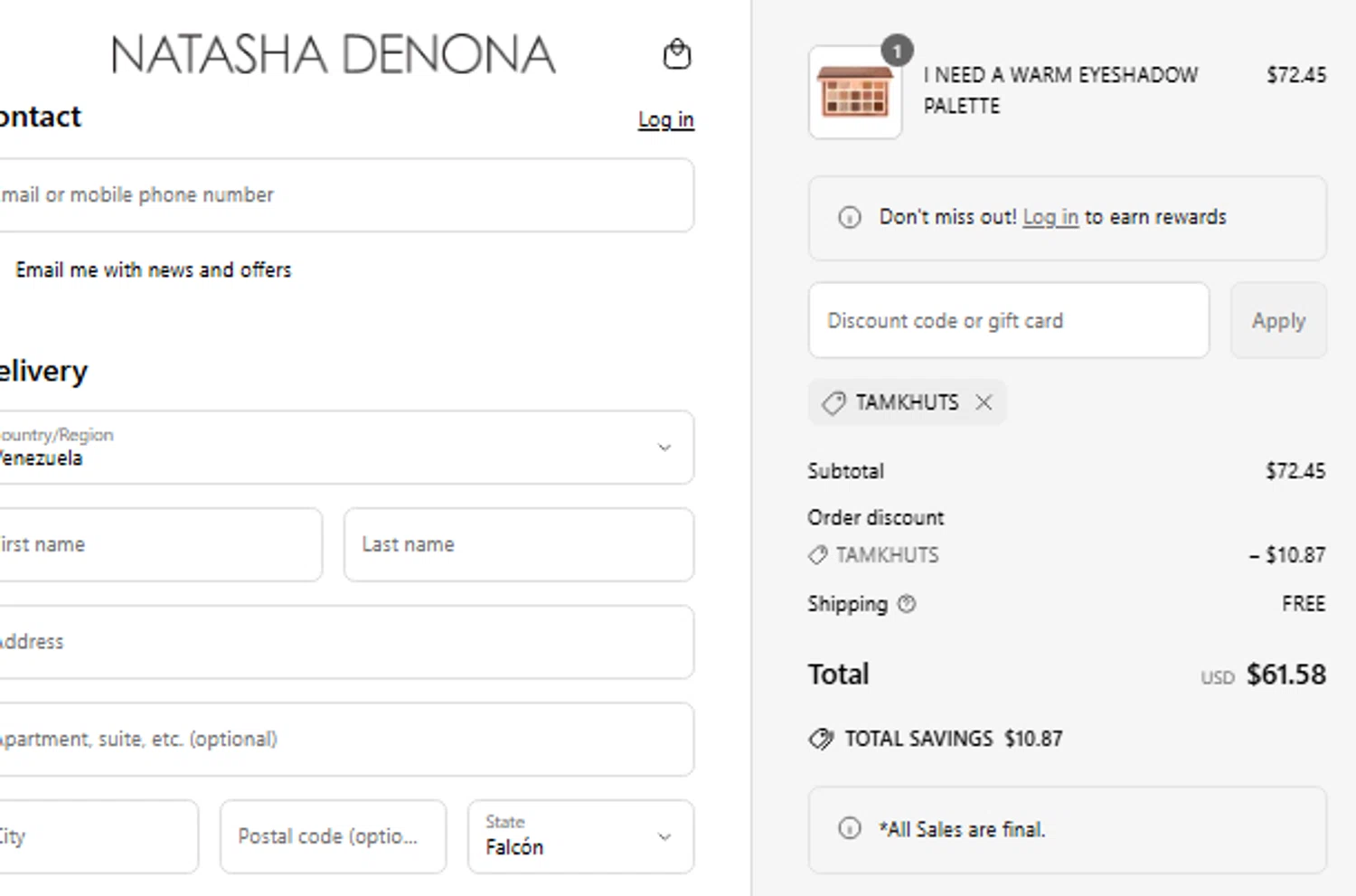Viewport: 1356px width, 896px height.
Task: Click the TOTAL SAVINGS $10.87 text
Action: pyautogui.click(x=954, y=739)
